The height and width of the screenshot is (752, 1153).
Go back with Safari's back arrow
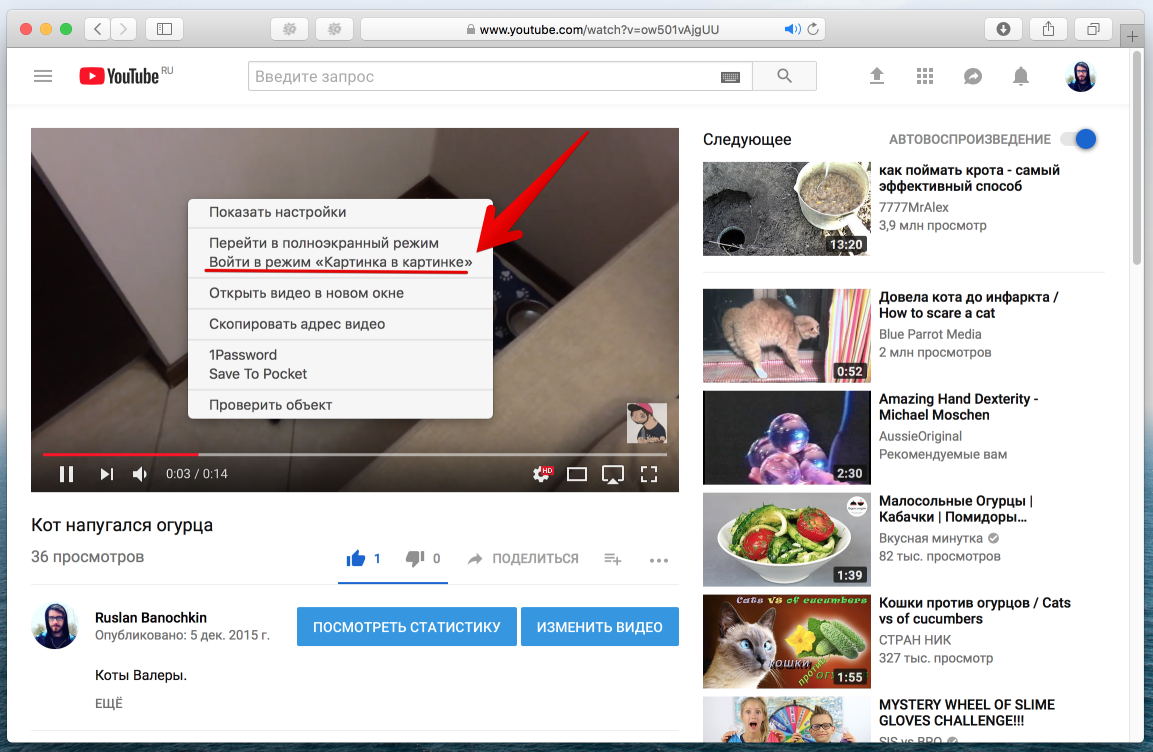98,29
